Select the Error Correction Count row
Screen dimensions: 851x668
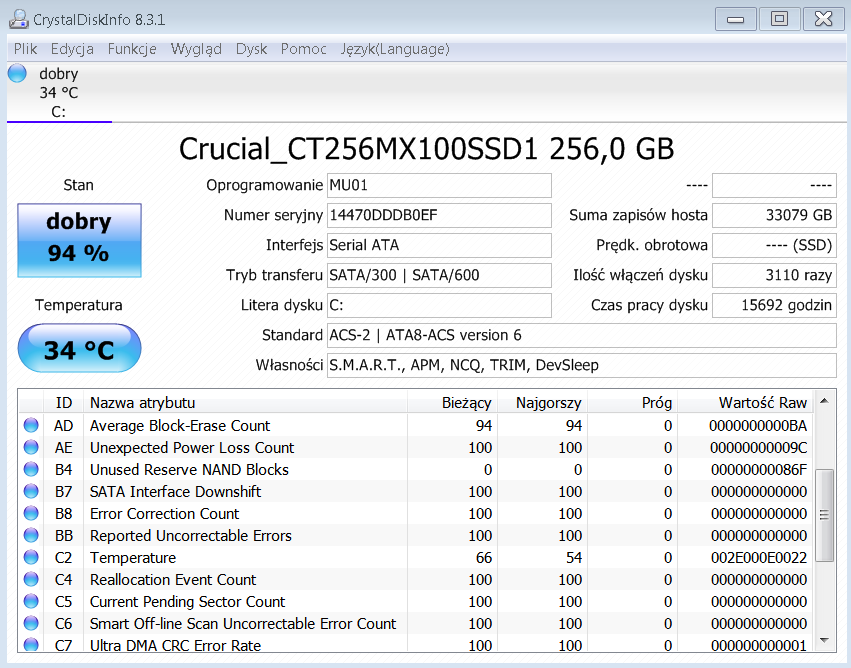(417, 513)
